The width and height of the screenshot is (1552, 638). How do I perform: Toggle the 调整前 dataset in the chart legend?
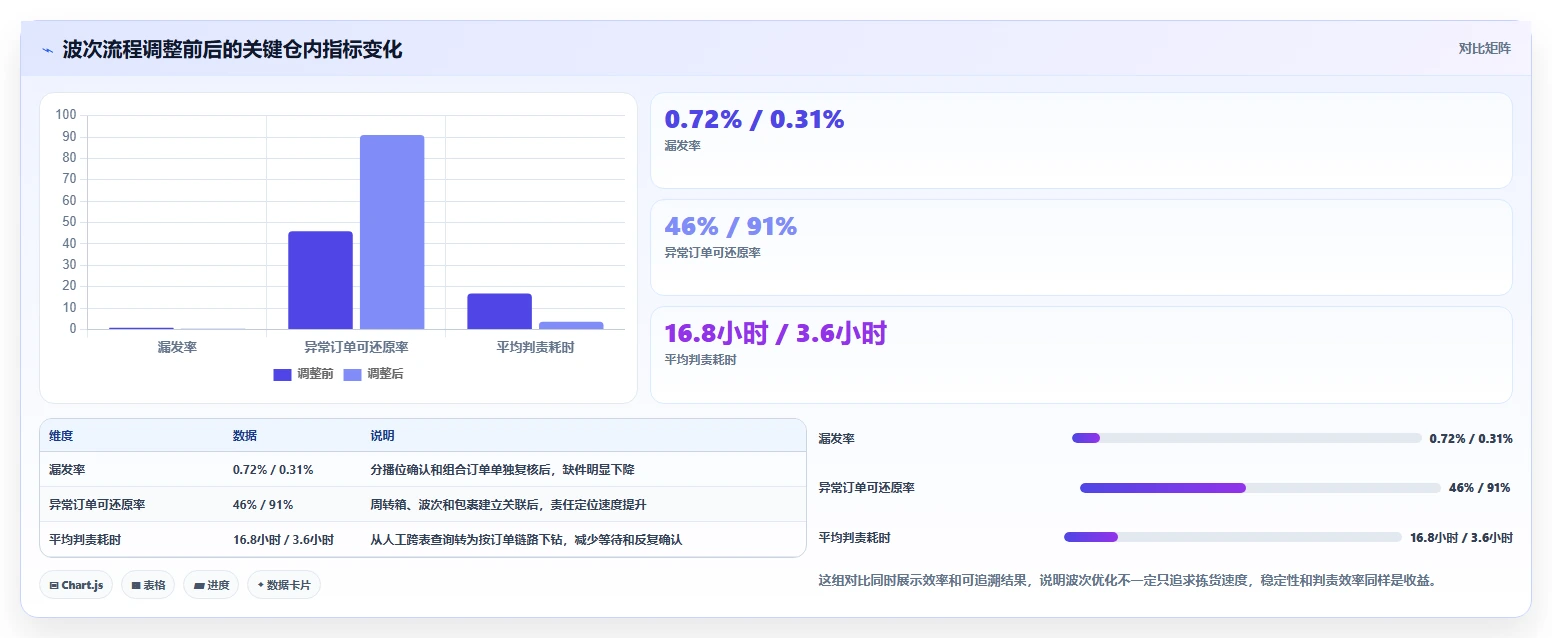pos(303,374)
